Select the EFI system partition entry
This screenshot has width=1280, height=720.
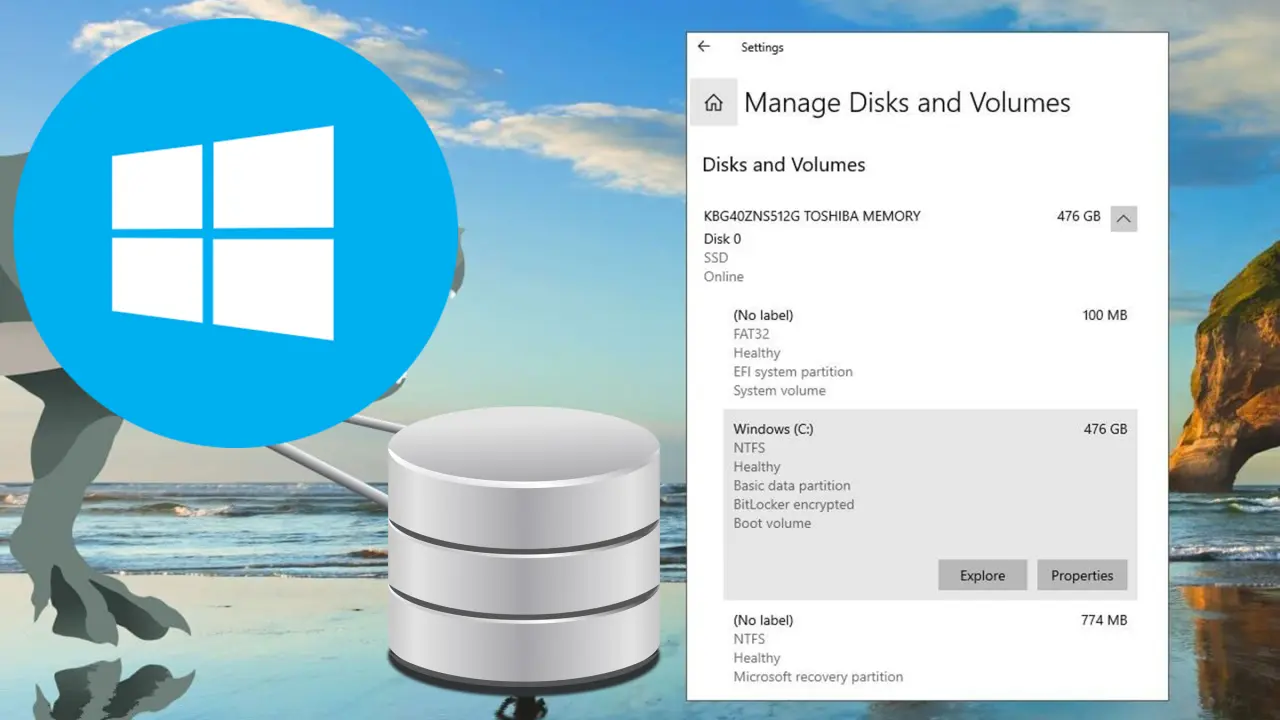tap(793, 372)
